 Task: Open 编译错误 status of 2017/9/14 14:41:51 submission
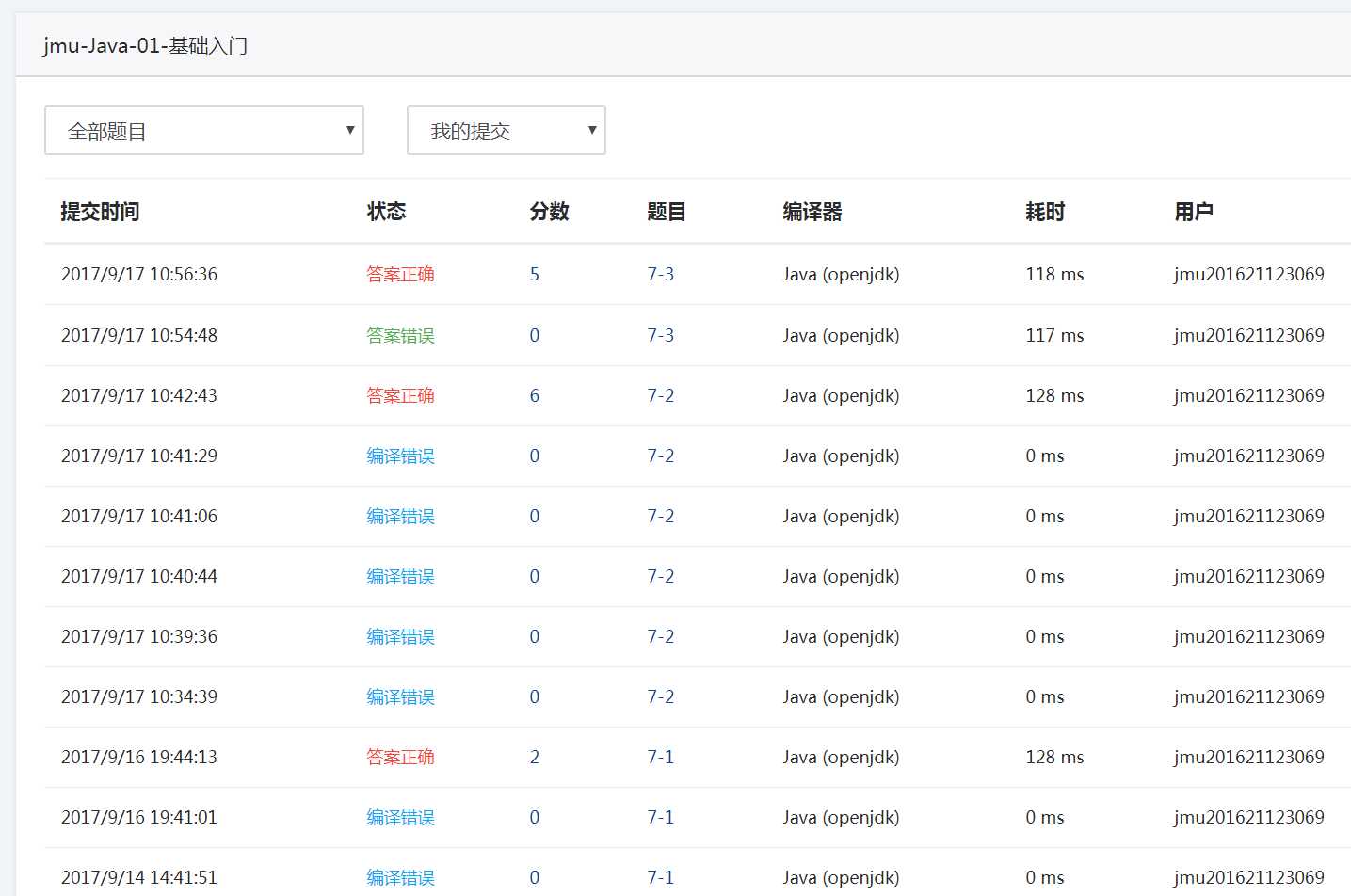pos(400,877)
